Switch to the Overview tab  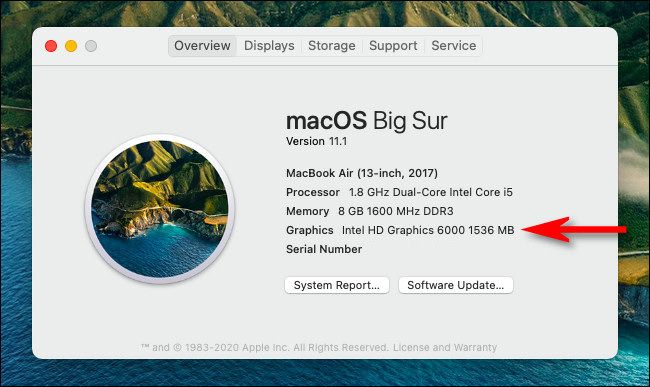click(202, 46)
